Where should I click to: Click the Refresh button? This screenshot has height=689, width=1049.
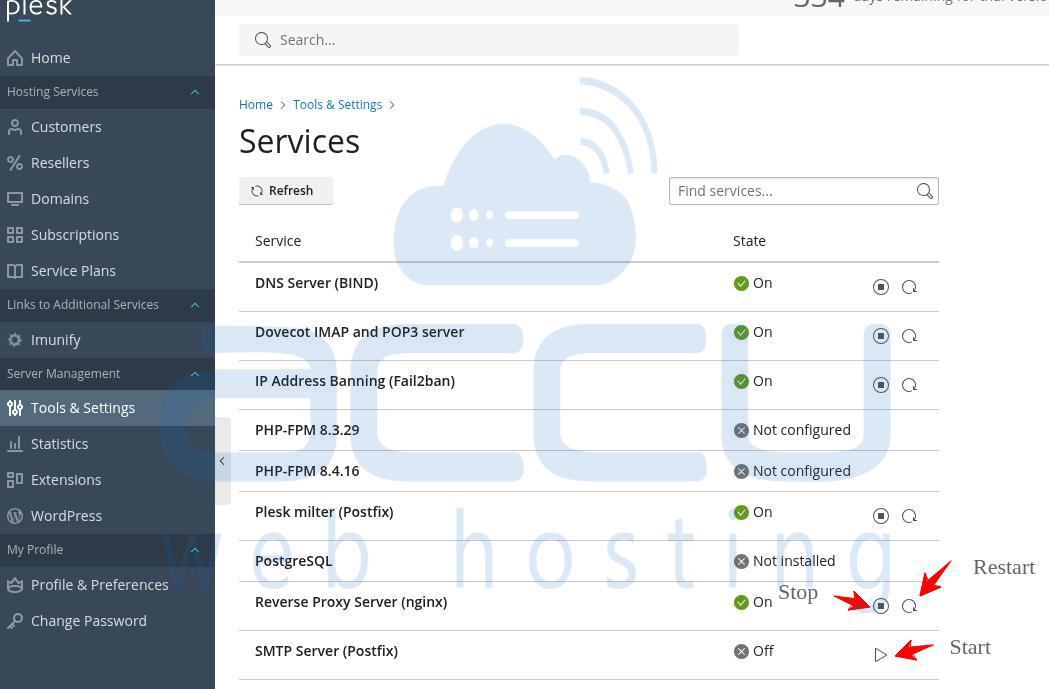coord(286,191)
